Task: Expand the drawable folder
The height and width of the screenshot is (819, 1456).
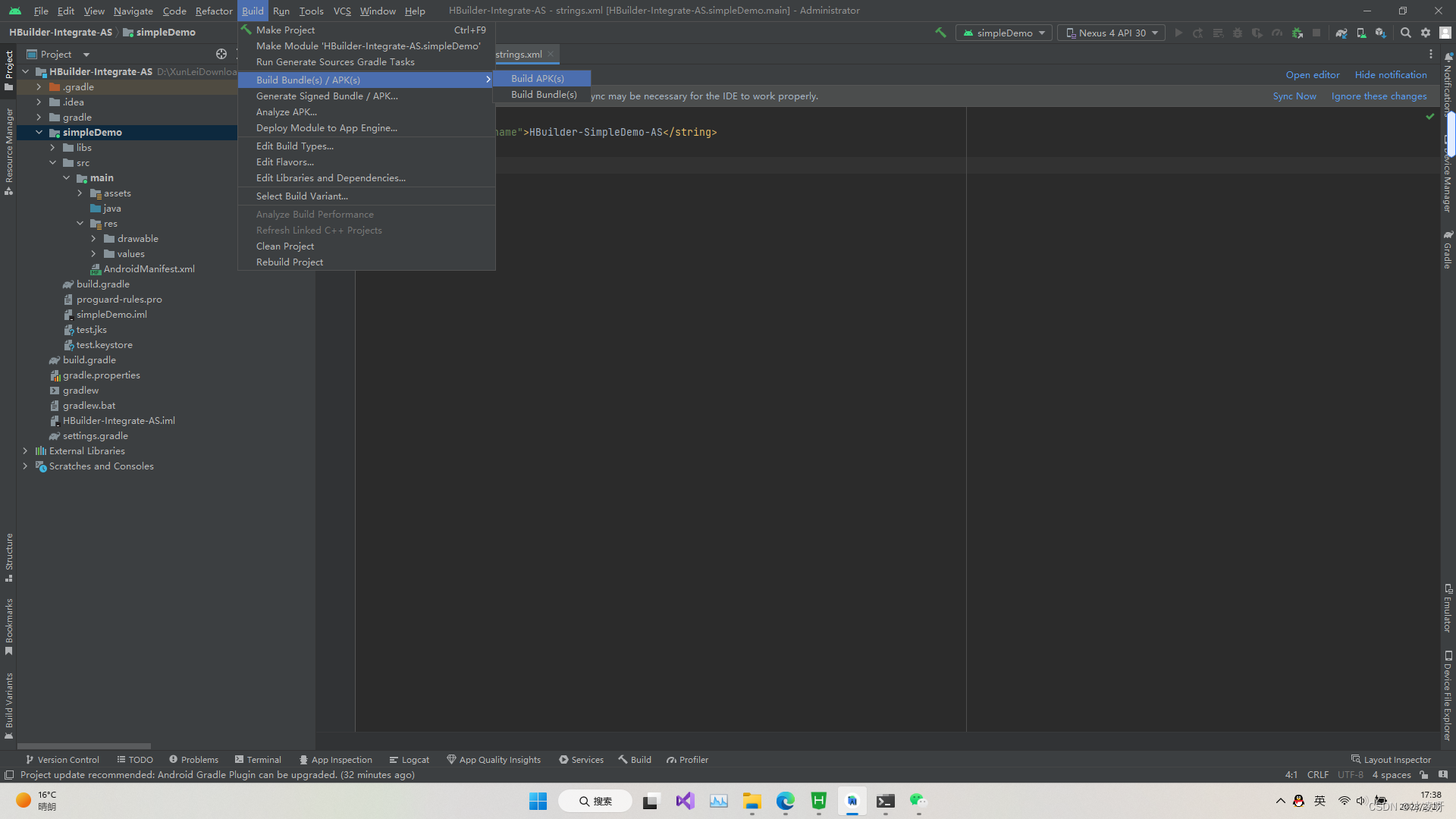Action: (93, 238)
